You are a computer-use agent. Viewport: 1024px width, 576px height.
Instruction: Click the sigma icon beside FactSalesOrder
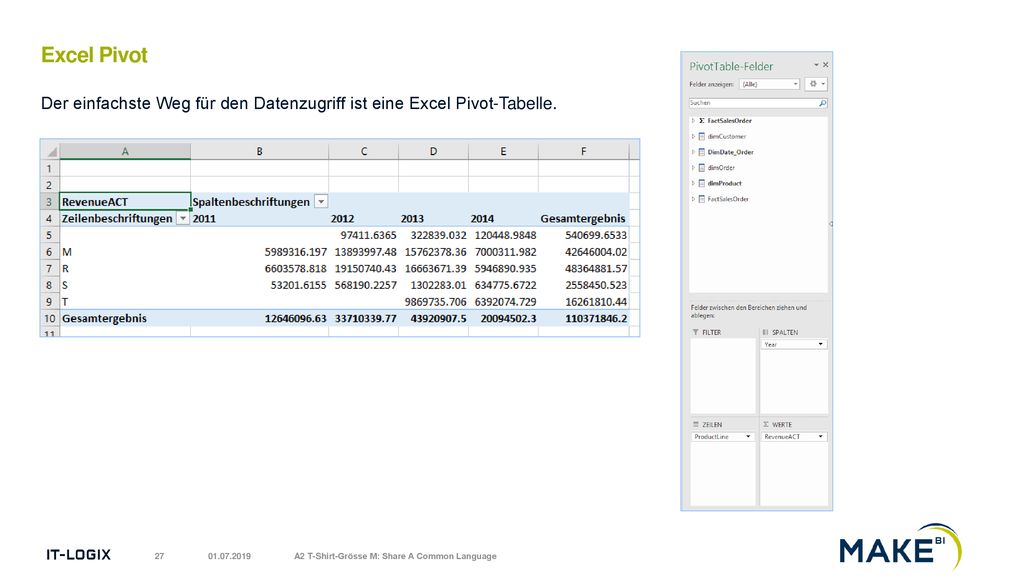pos(701,121)
